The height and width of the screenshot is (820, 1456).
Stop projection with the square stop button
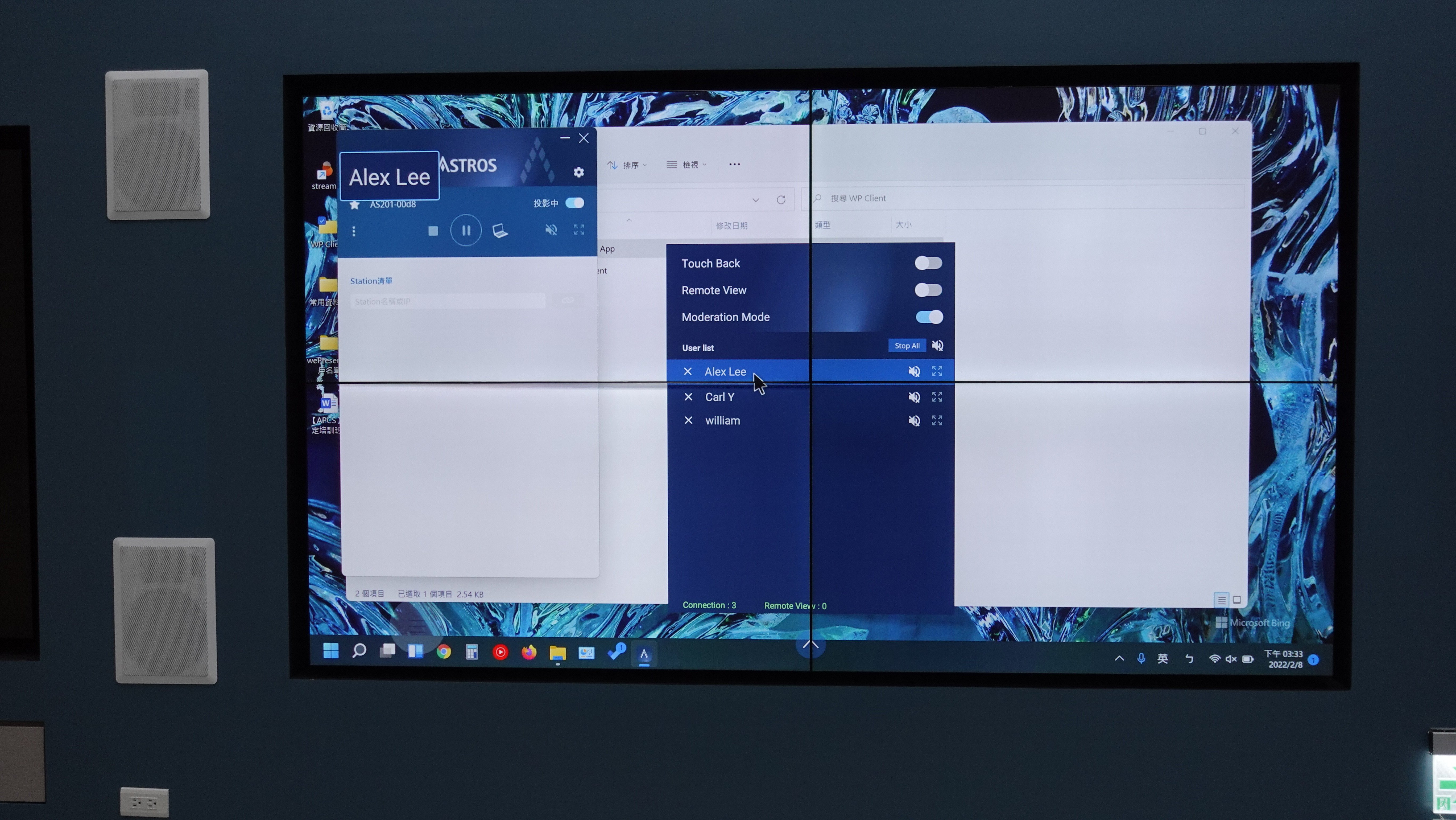433,231
